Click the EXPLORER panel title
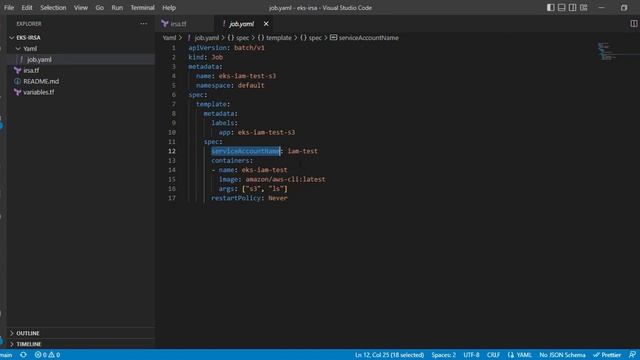Viewport: 640px width, 360px height. point(29,24)
